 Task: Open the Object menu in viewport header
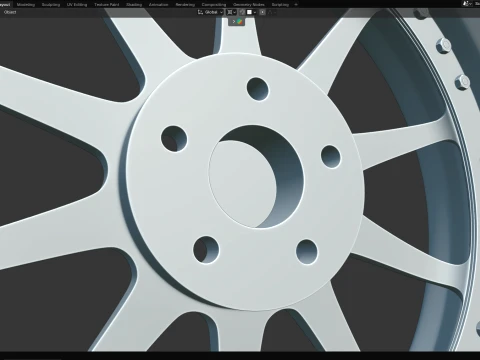pyautogui.click(x=10, y=12)
